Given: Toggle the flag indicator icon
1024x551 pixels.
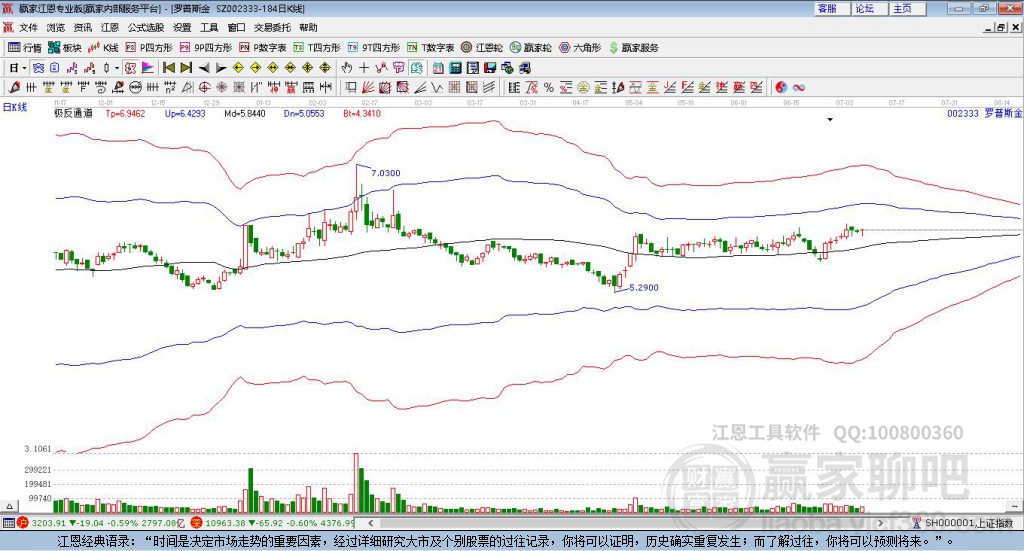Looking at the screenshot, I should click(x=148, y=68).
